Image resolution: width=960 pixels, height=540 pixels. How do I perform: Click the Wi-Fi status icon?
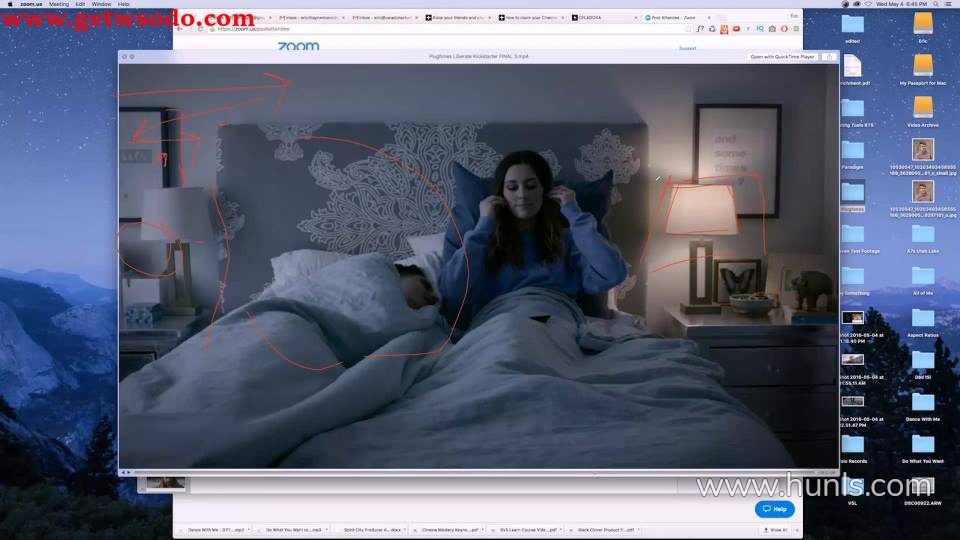click(868, 4)
